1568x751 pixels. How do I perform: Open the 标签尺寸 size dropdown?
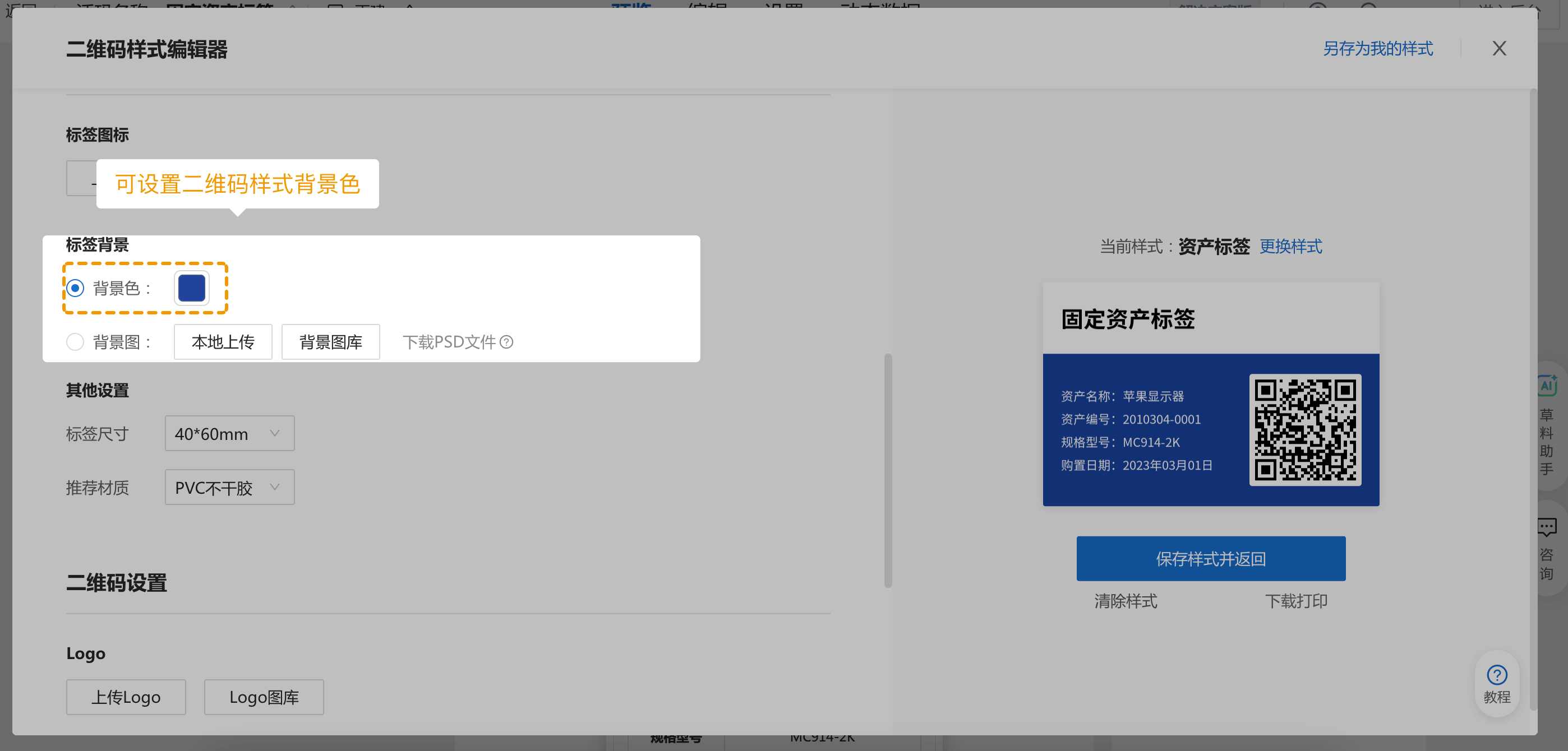point(229,433)
